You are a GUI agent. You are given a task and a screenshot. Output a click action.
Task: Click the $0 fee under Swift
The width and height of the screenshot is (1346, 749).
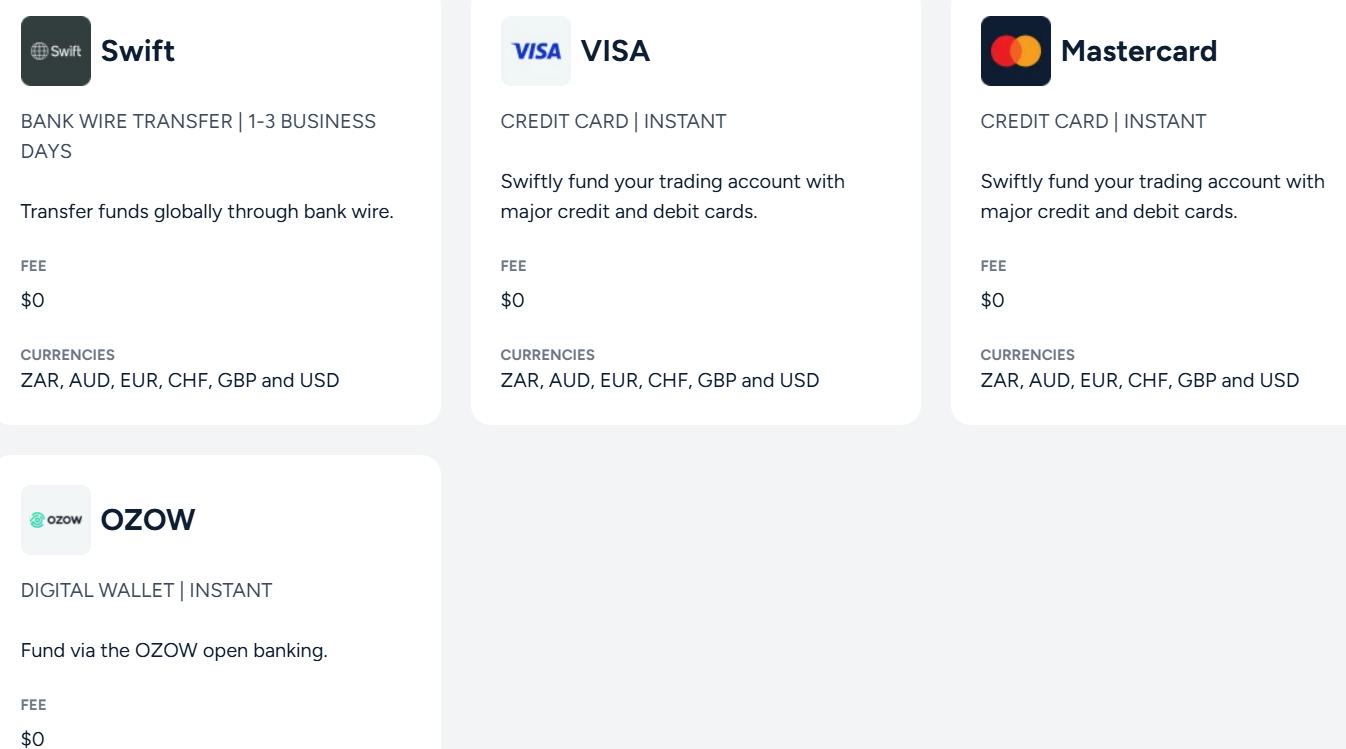pyautogui.click(x=33, y=300)
